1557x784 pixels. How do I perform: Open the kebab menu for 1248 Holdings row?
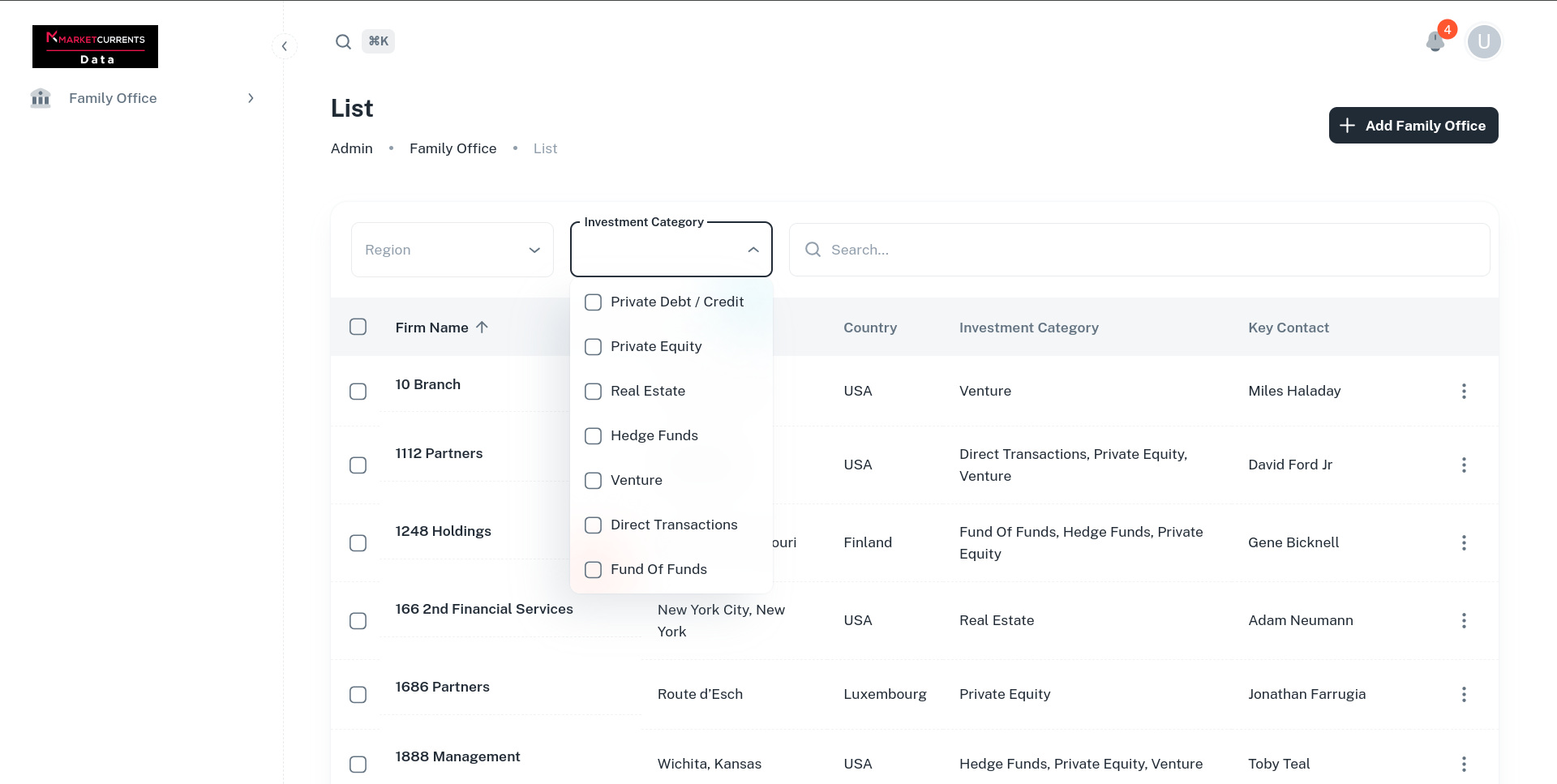coord(1464,542)
